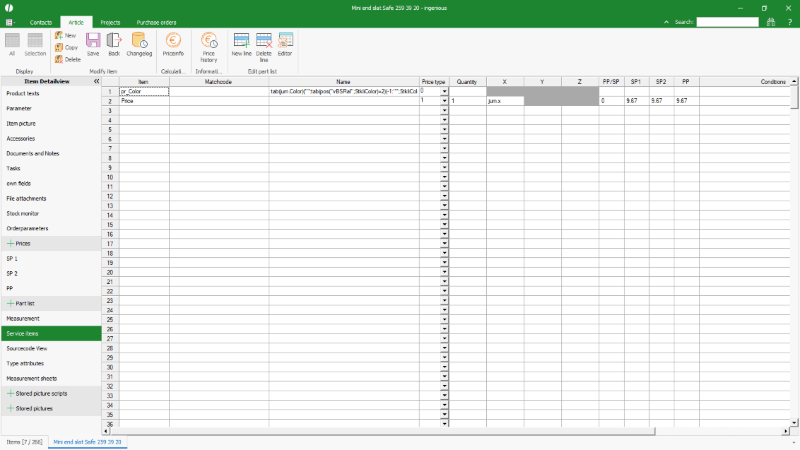Image resolution: width=800 pixels, height=450 pixels.
Task: Open Priceinfo calculation
Action: 173,44
